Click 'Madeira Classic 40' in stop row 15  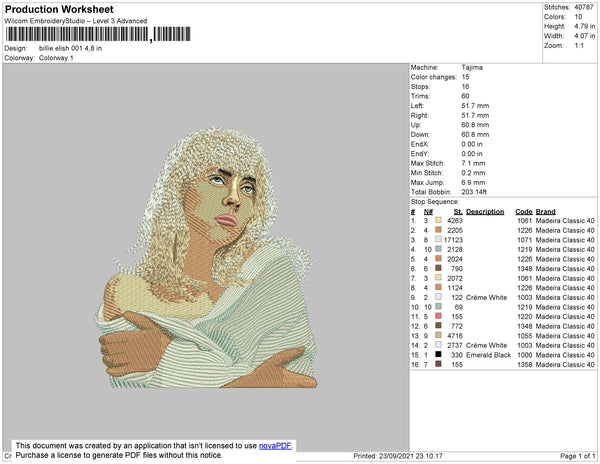pyautogui.click(x=565, y=355)
